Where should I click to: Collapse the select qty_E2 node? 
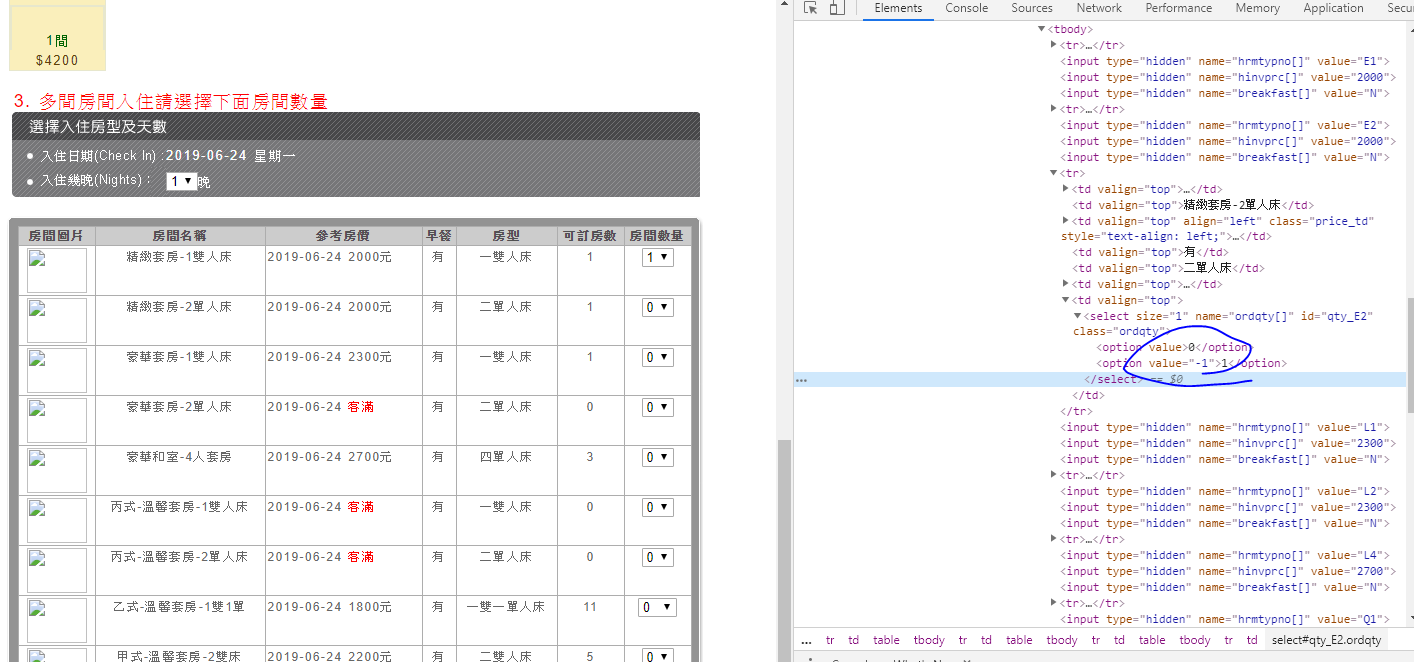[1077, 316]
